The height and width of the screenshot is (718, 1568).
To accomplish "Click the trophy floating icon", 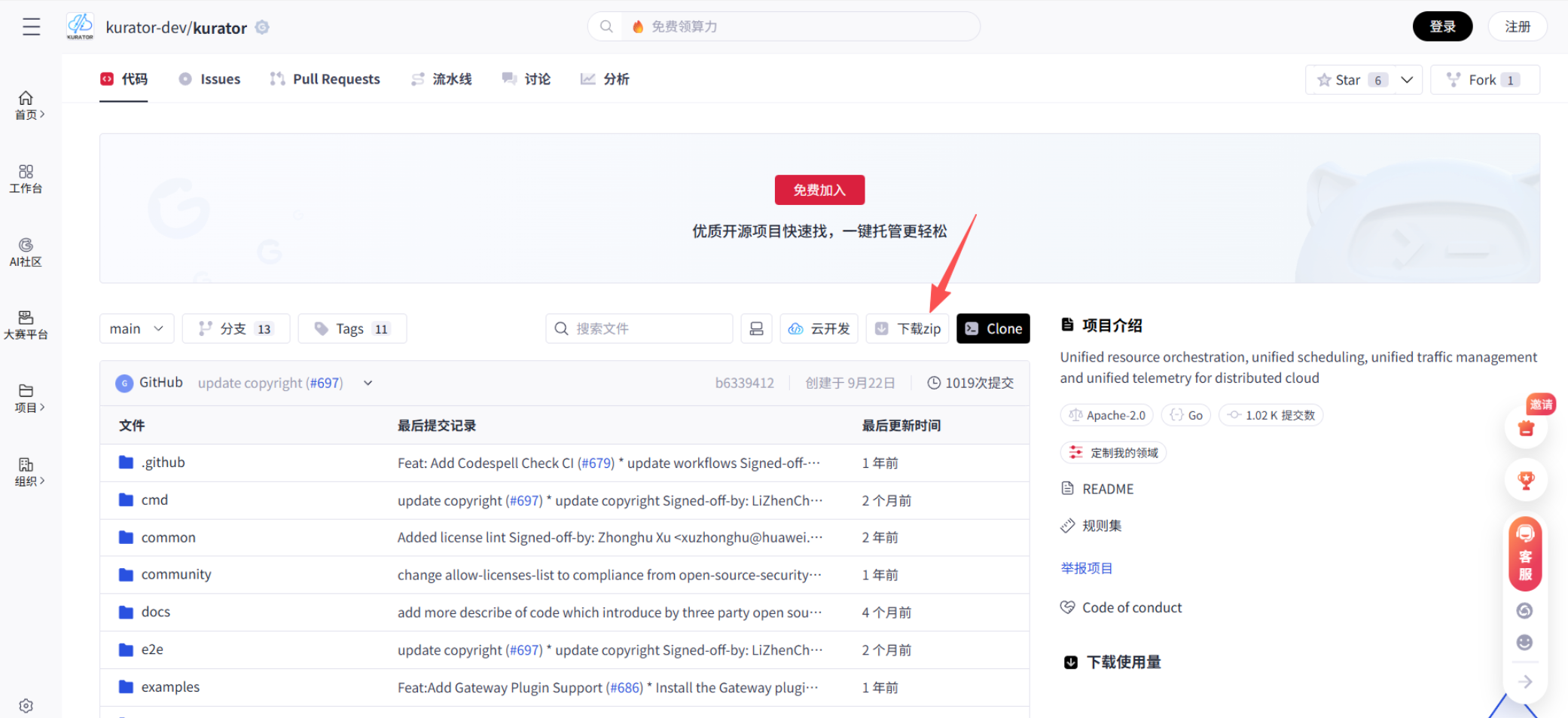I will (1527, 480).
